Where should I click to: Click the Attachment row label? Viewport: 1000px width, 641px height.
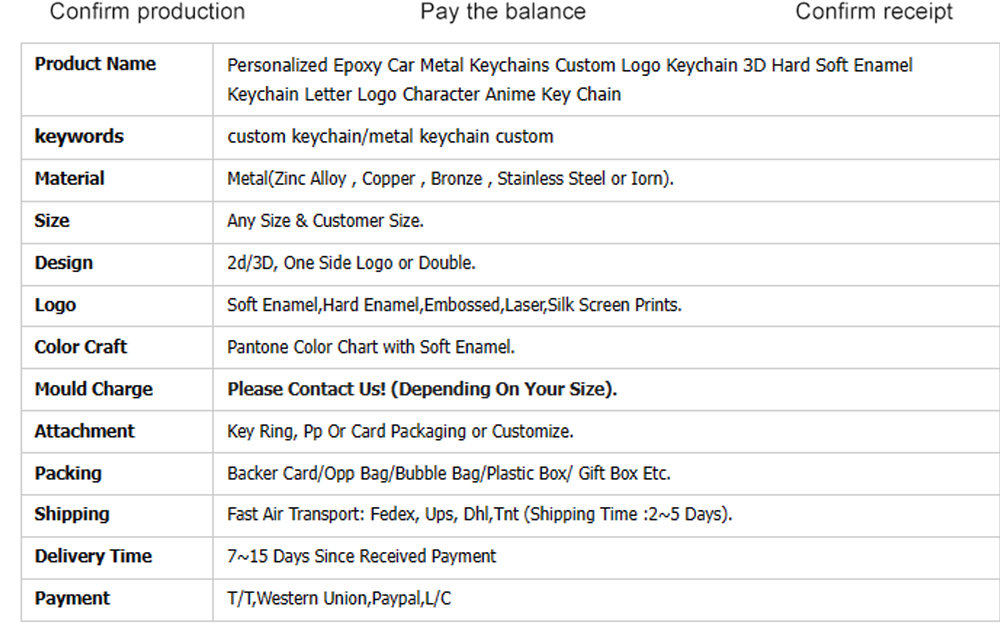click(84, 431)
